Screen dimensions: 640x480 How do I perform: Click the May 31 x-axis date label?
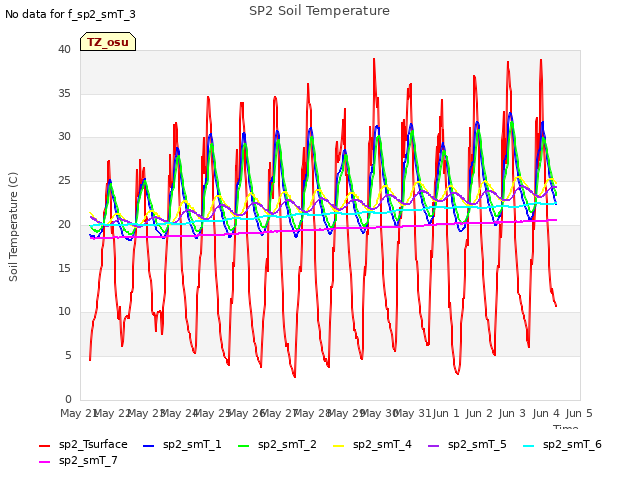click(412, 413)
